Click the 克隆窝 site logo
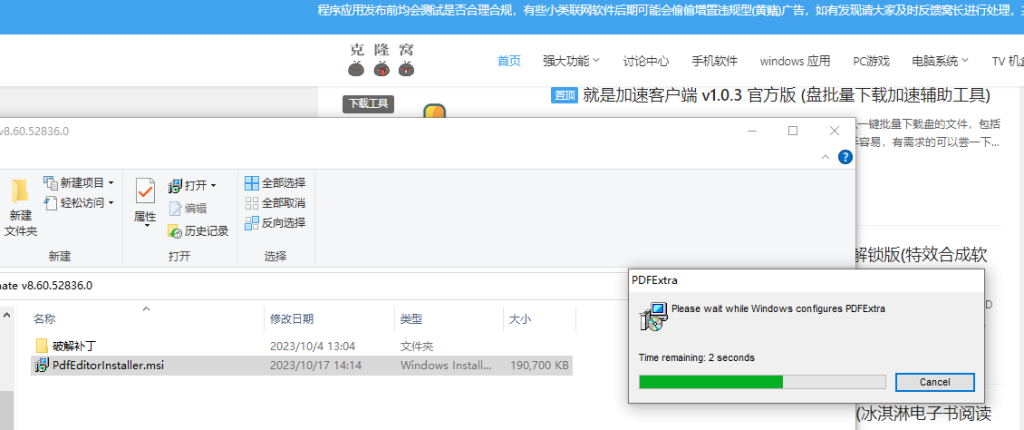This screenshot has height=430, width=1024. pyautogui.click(x=382, y=59)
